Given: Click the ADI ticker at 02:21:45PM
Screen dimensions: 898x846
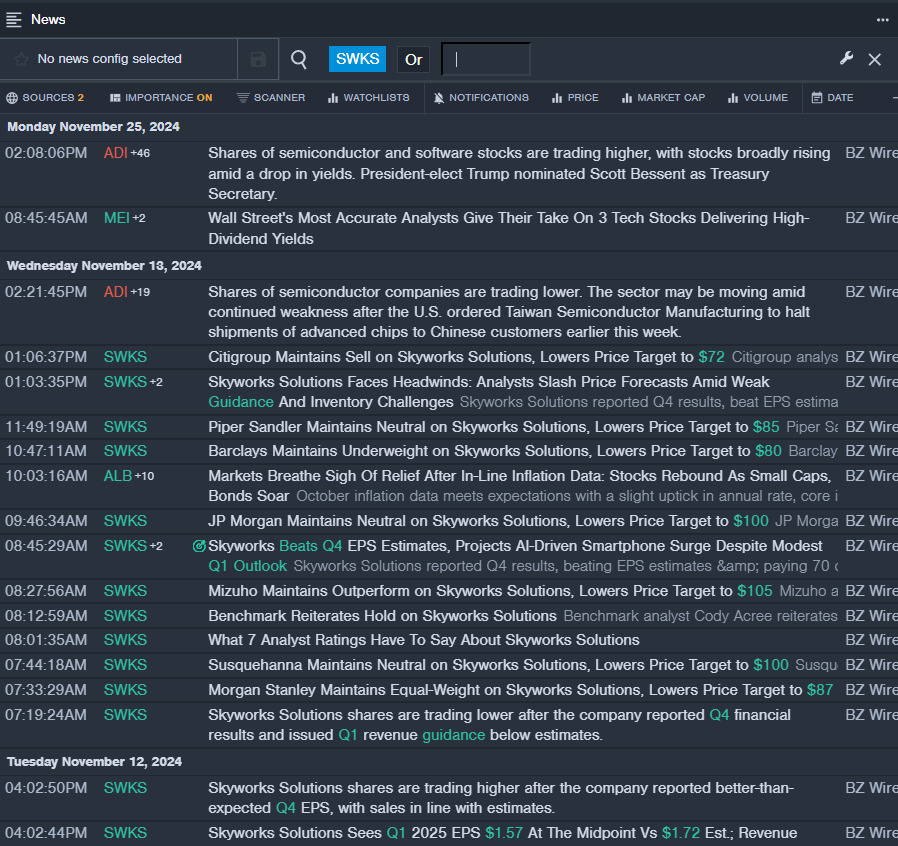Looking at the screenshot, I should click(116, 292).
